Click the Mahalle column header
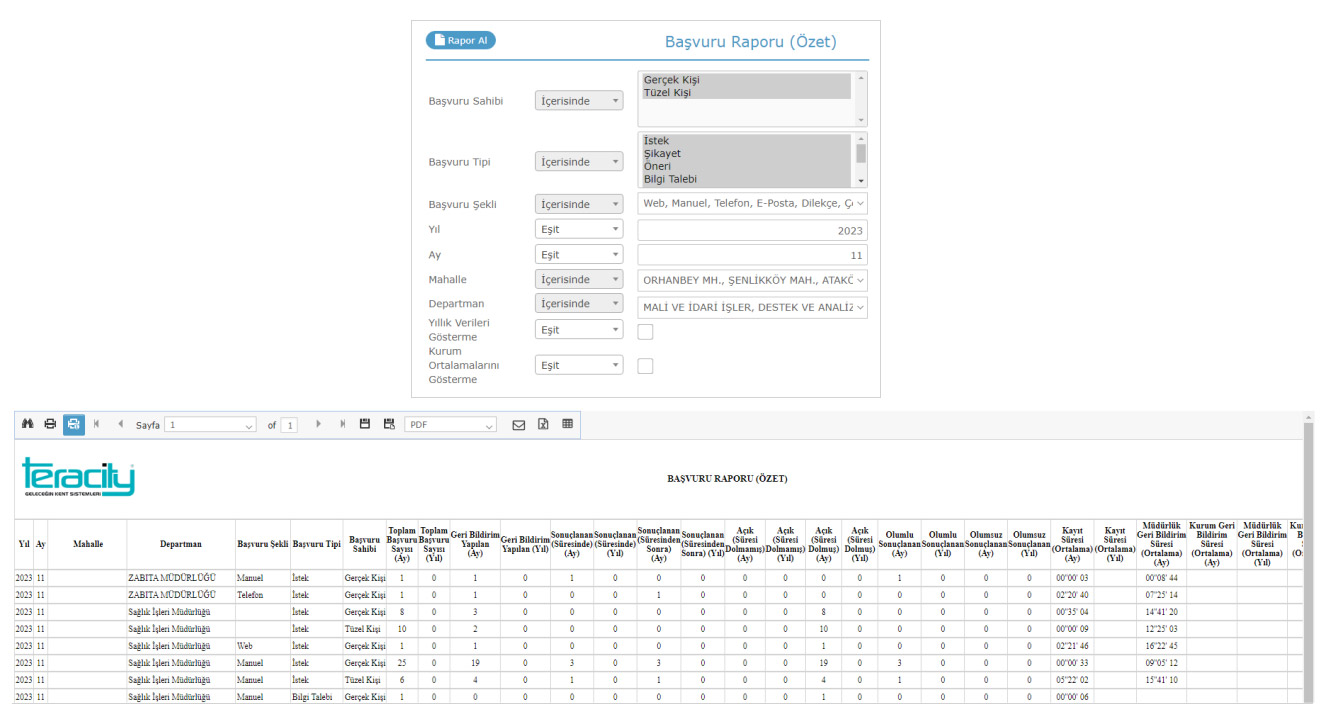The height and width of the screenshot is (722, 1330). (x=87, y=544)
